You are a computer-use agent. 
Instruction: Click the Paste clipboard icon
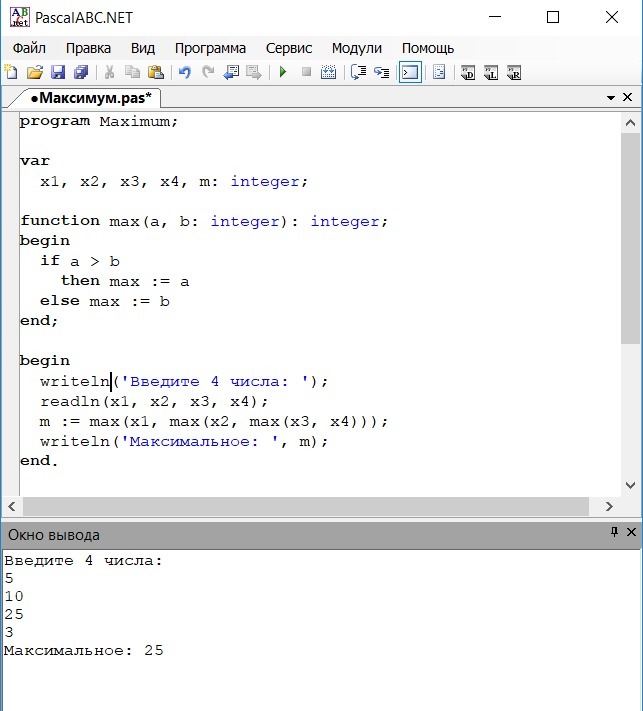[155, 72]
